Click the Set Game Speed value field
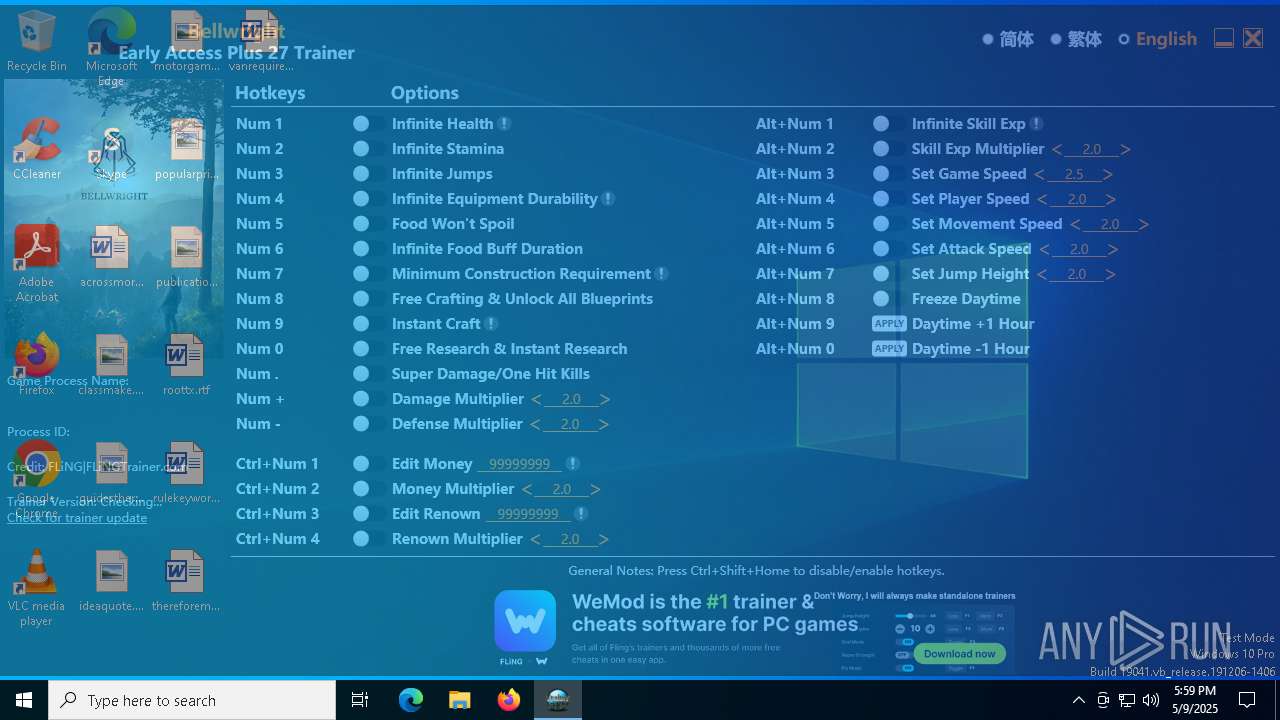The width and height of the screenshot is (1280, 720). 1075,174
